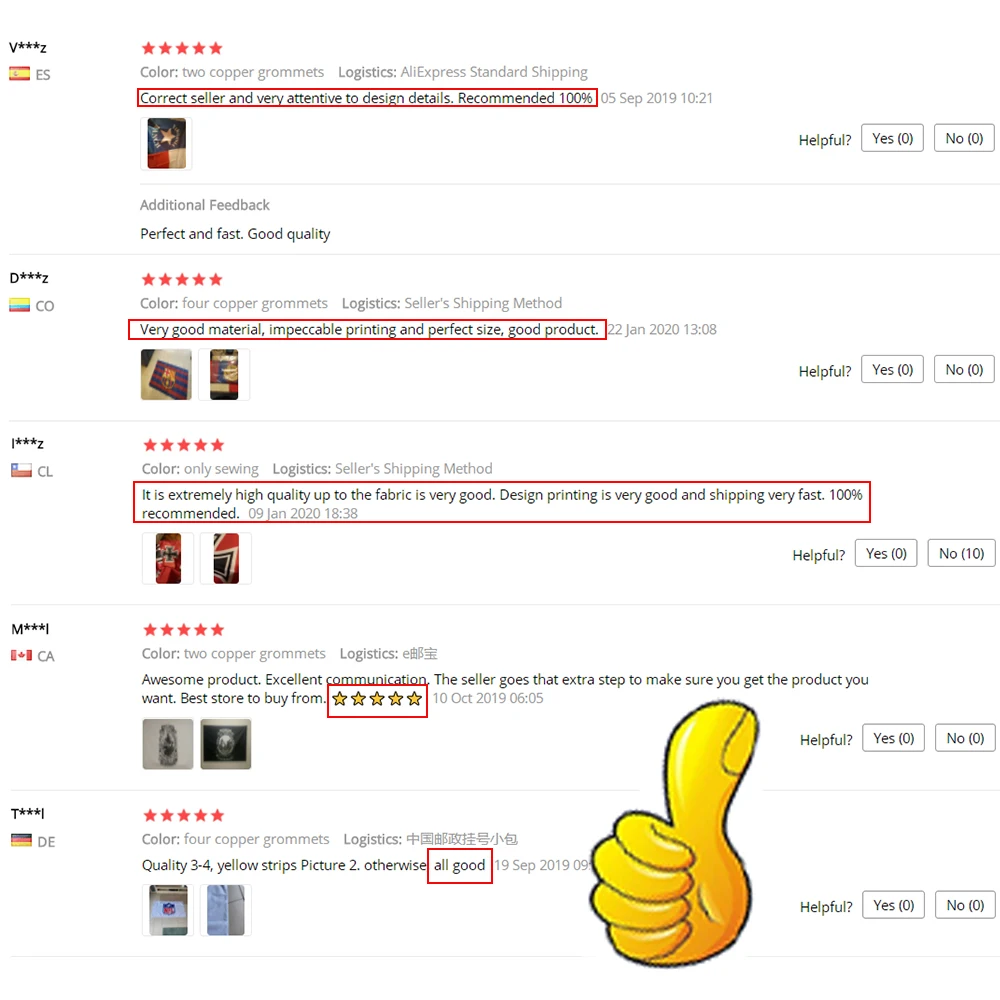
Task: Click the yellow stars in M***l's review text
Action: pos(377,699)
